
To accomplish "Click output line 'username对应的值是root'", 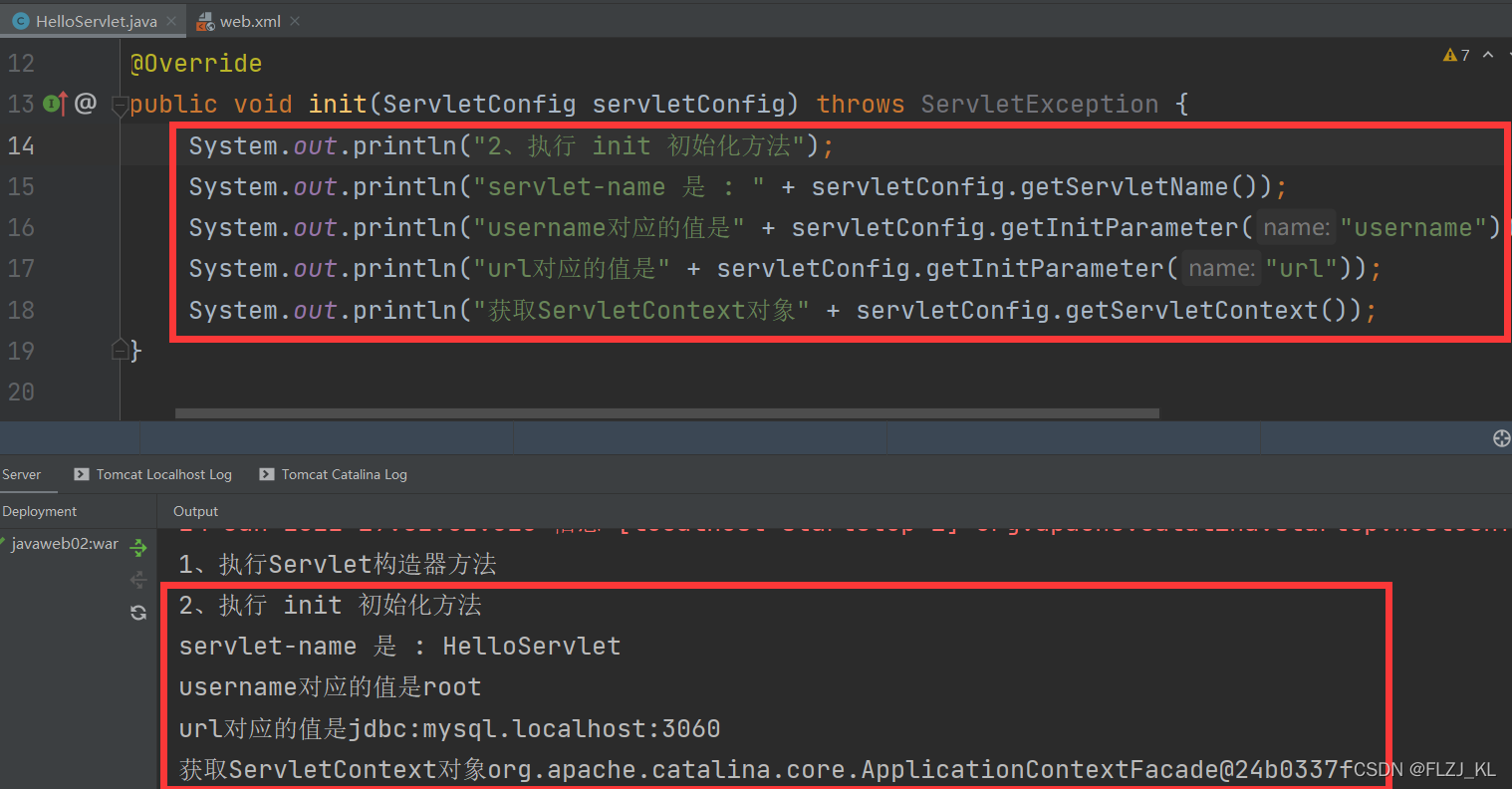I will click(330, 687).
